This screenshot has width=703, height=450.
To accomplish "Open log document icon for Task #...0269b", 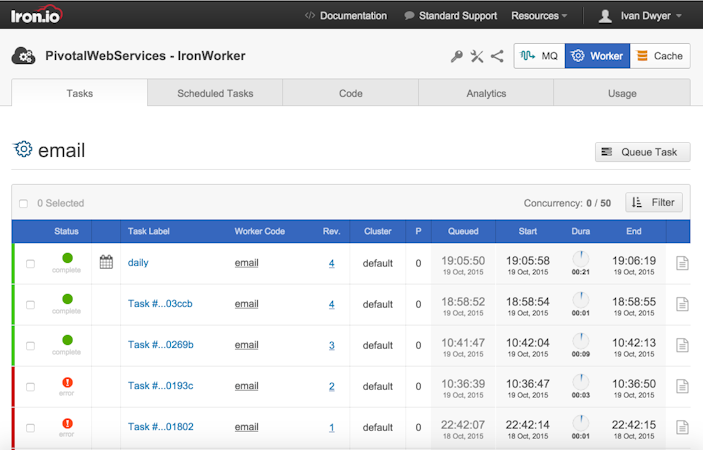I will (x=682, y=345).
